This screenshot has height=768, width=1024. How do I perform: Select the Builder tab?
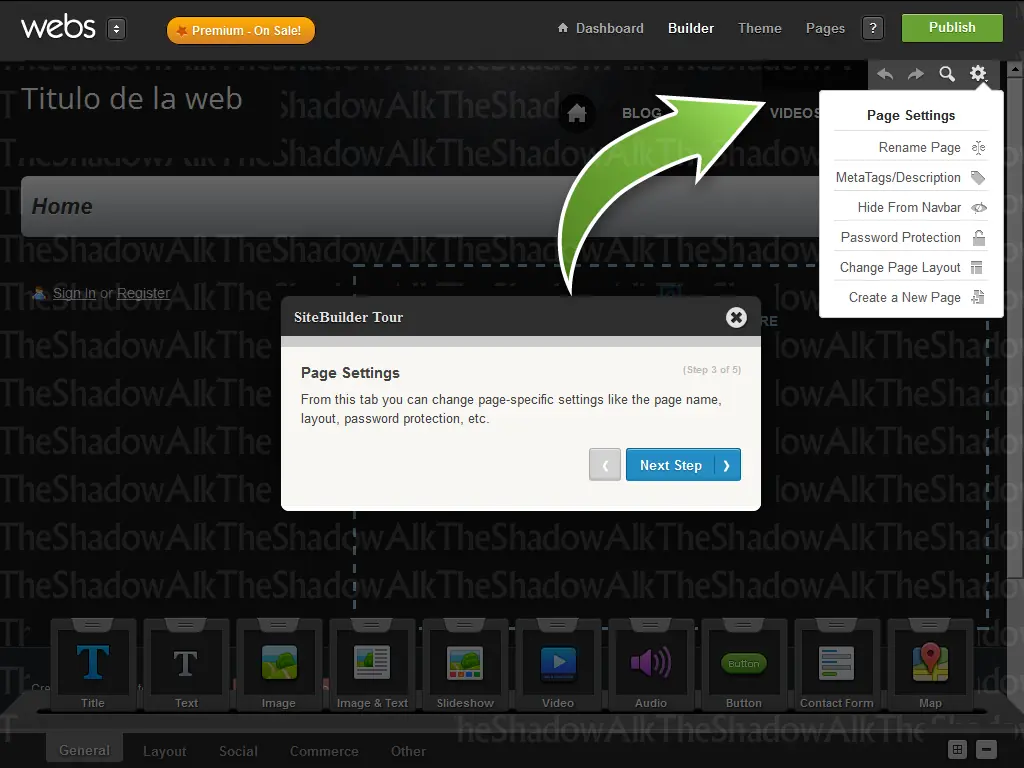[691, 28]
